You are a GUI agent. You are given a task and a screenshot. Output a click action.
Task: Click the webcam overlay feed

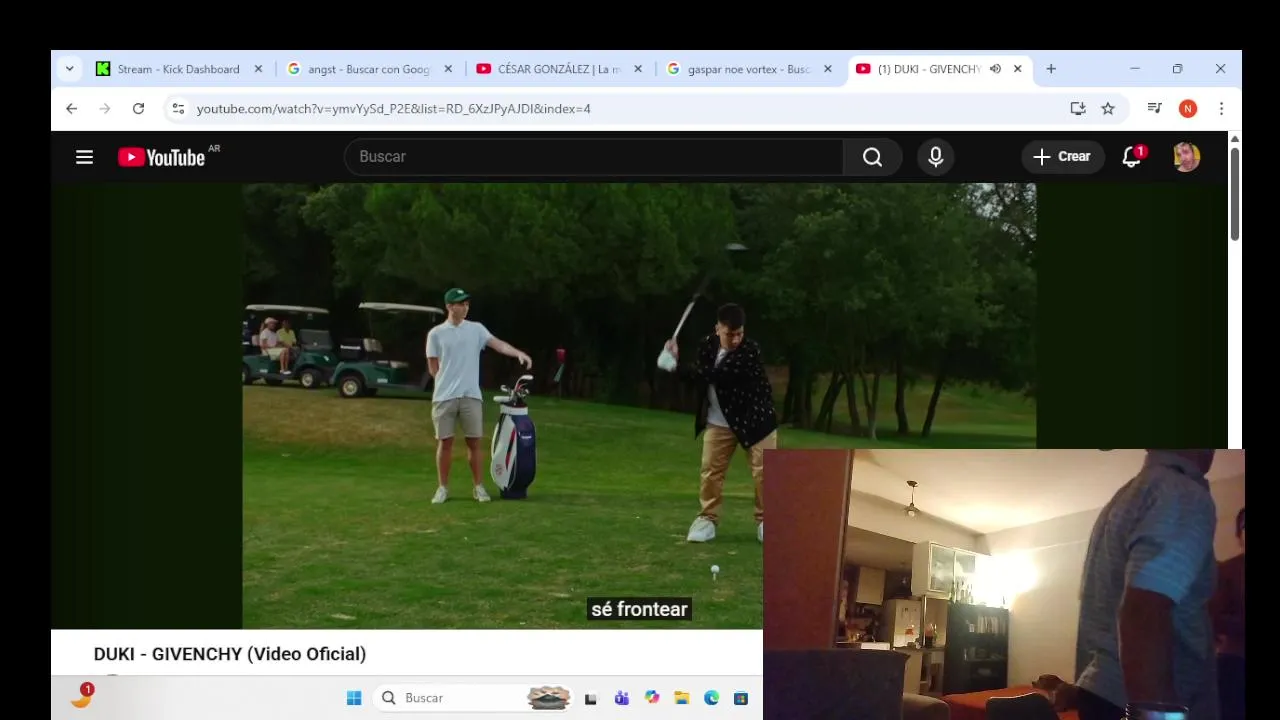coord(1003,584)
